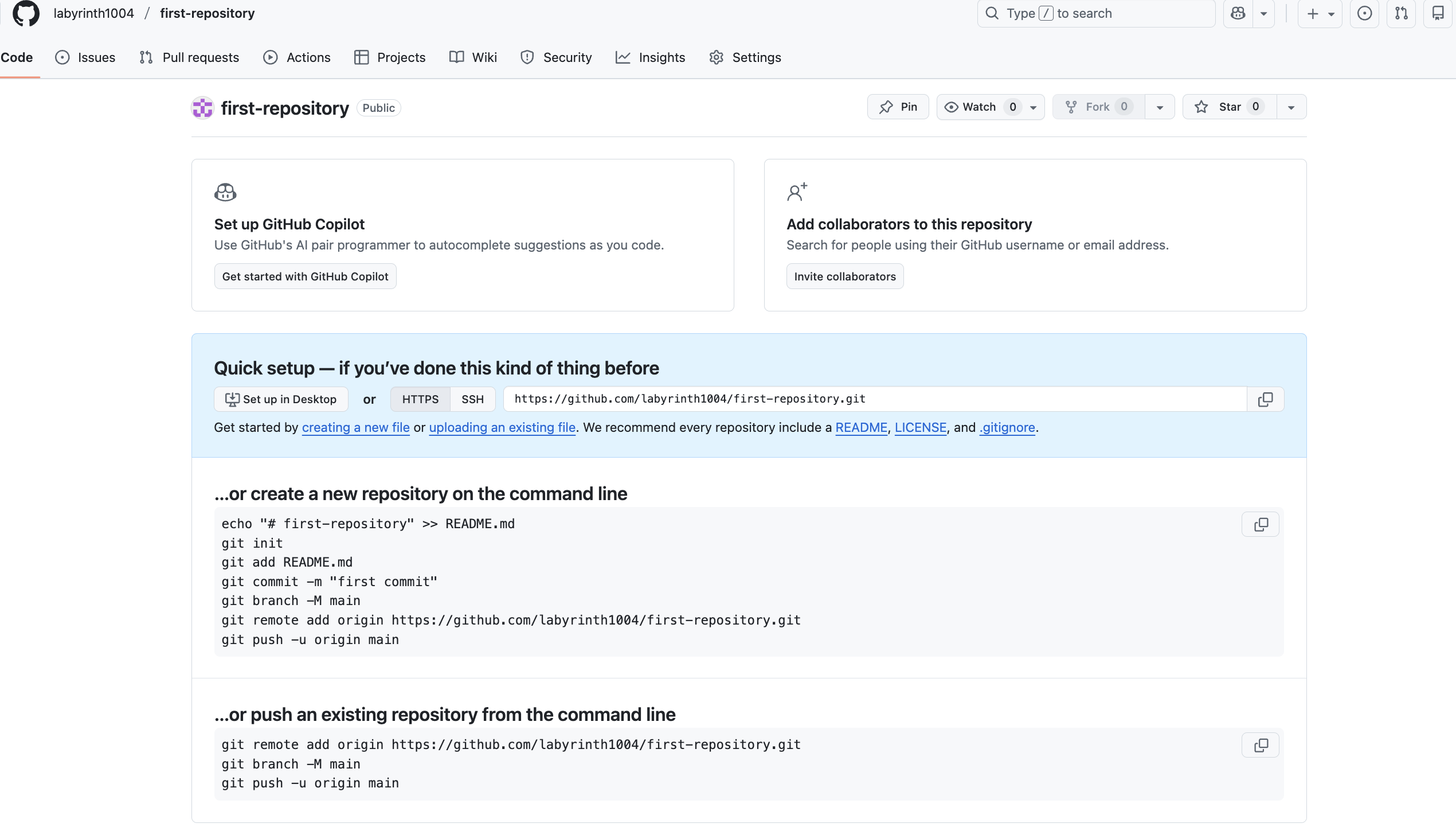Screen dimensions: 1456x827
Task: Copy the repository HTTPS URL to clipboard
Action: (1265, 399)
